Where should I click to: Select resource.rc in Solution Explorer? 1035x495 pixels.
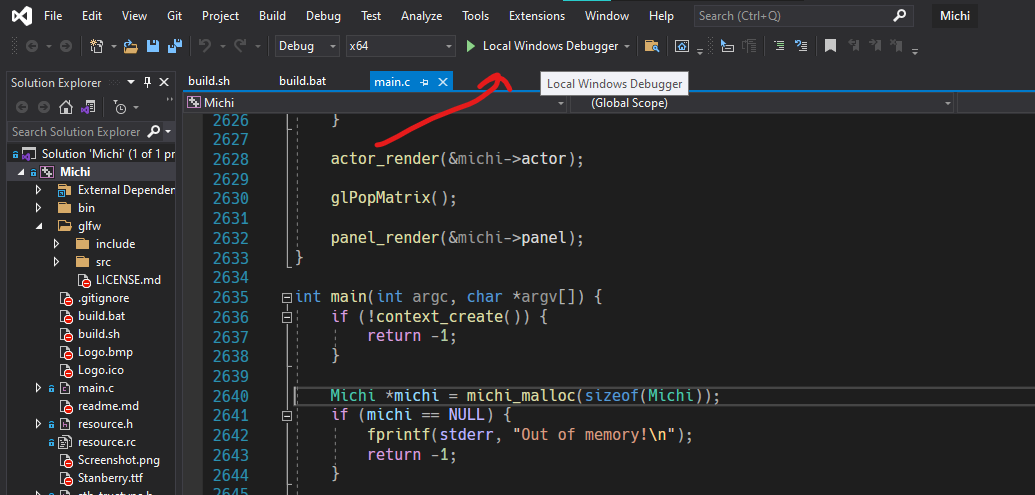click(107, 442)
